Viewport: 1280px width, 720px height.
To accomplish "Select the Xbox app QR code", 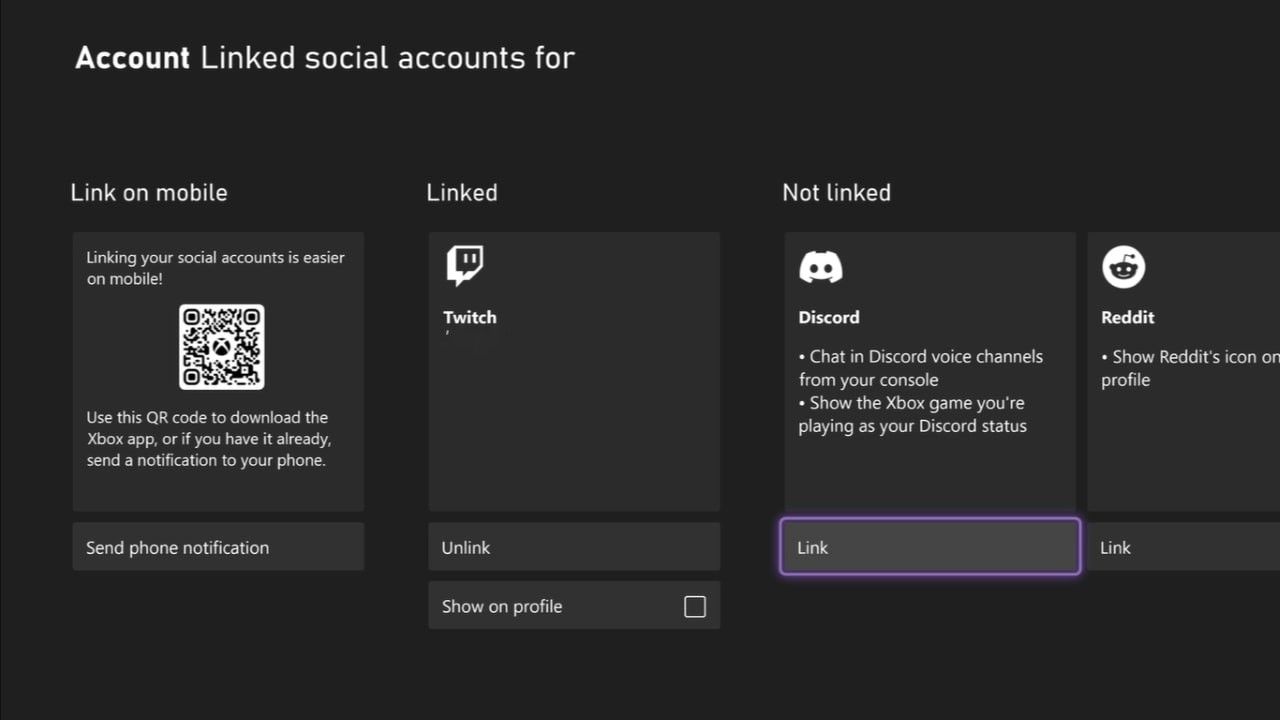I will click(221, 347).
